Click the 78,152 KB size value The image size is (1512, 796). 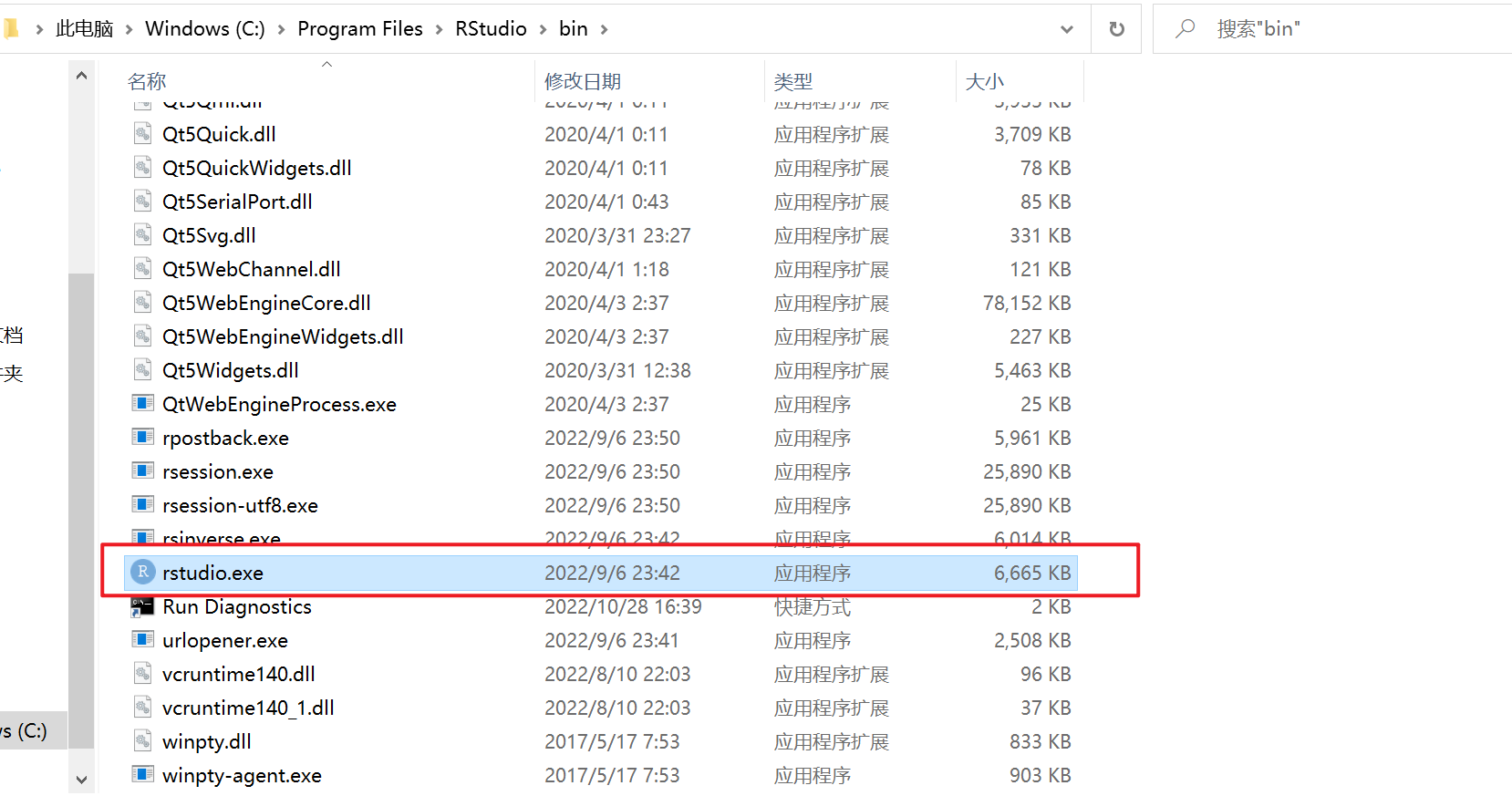coord(1027,303)
